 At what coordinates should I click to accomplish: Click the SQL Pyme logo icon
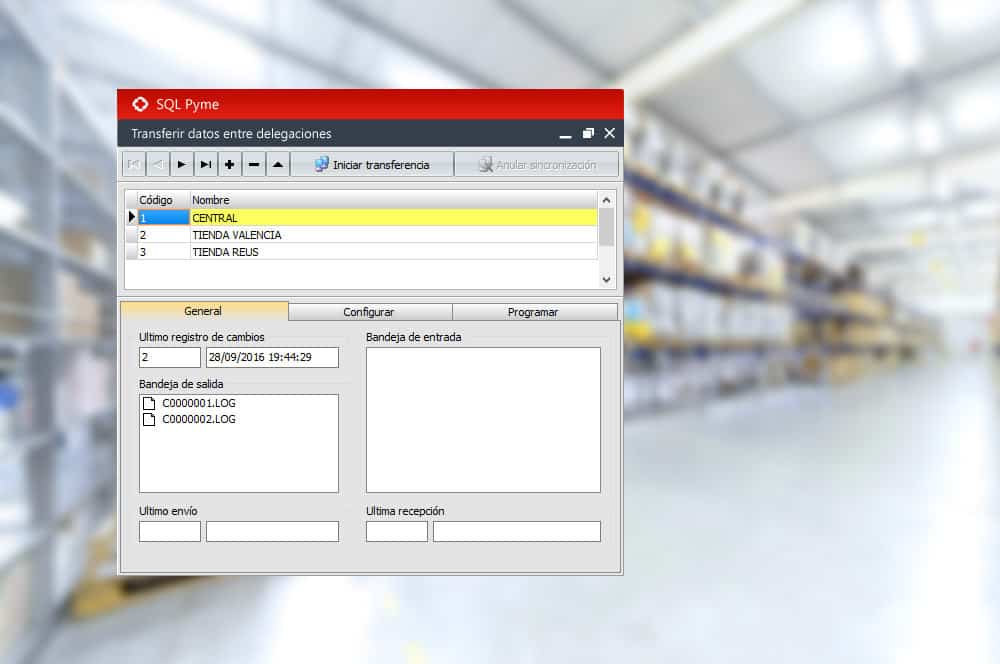click(x=140, y=104)
